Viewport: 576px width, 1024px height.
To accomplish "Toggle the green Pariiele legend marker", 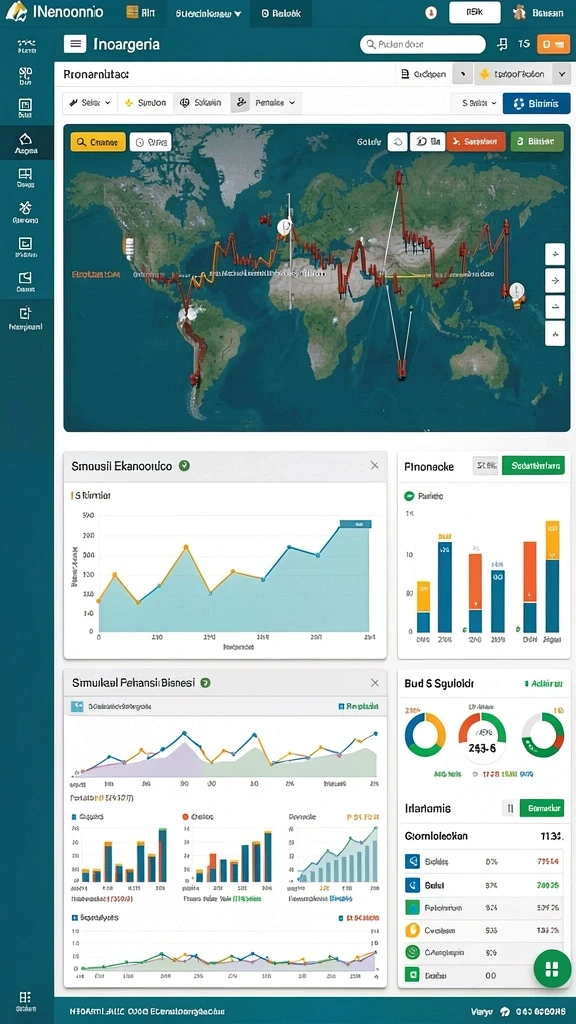I will 409,496.
